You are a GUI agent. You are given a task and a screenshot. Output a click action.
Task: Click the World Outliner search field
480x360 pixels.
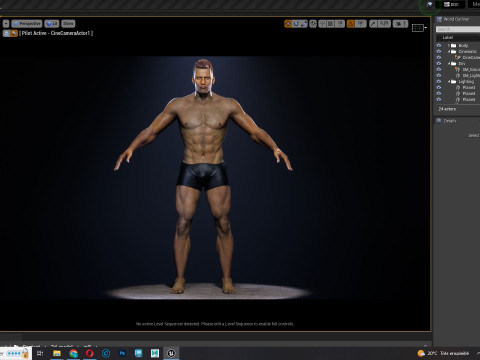(458, 29)
